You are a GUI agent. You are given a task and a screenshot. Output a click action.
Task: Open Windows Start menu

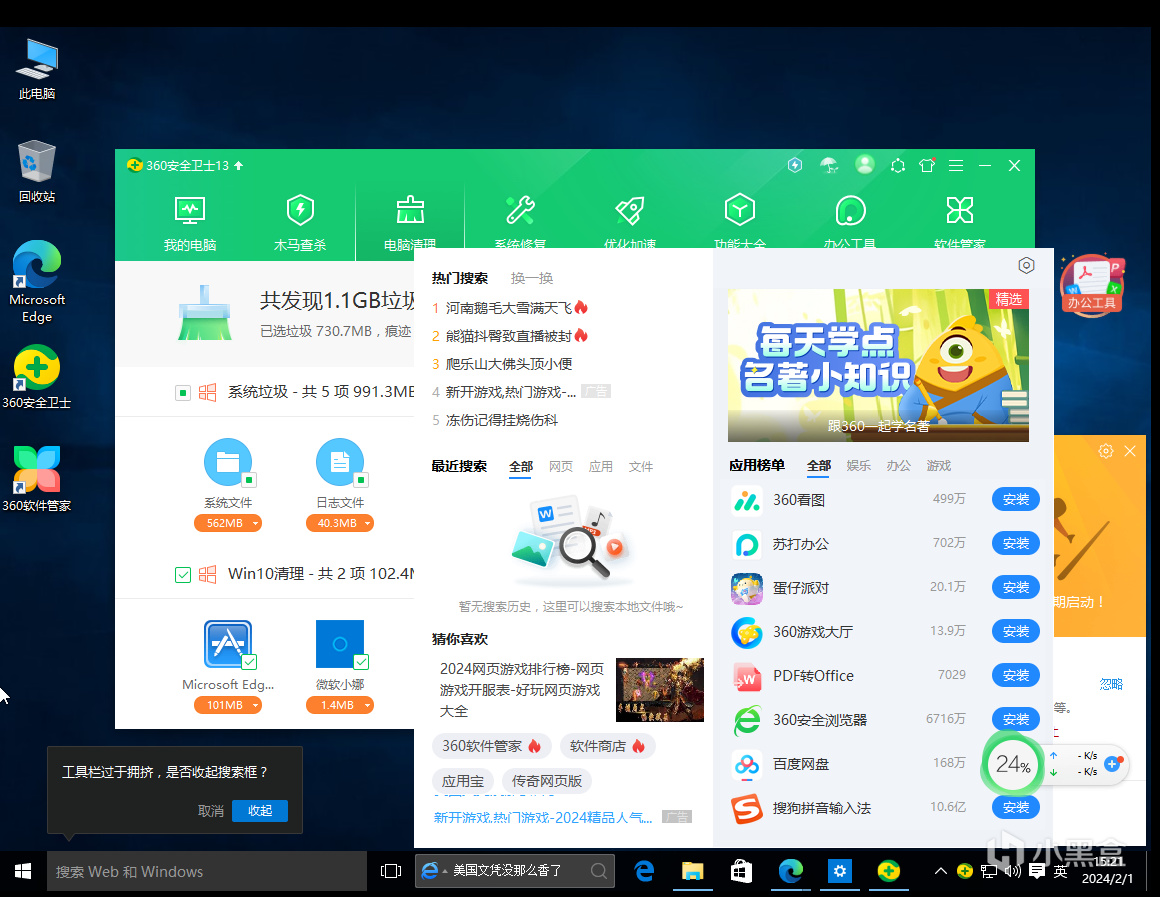23,871
